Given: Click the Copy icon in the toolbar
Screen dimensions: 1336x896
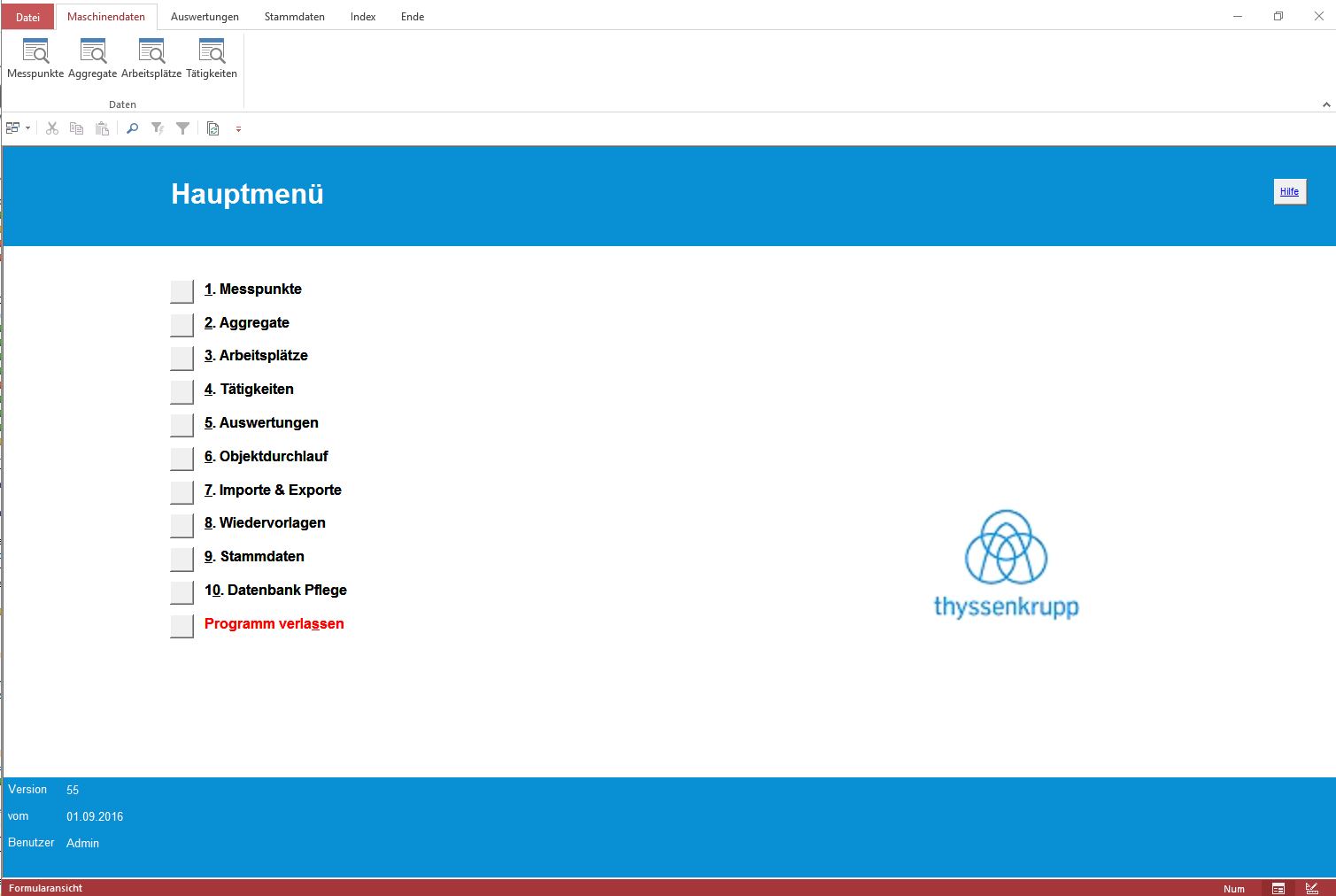Looking at the screenshot, I should (x=77, y=128).
